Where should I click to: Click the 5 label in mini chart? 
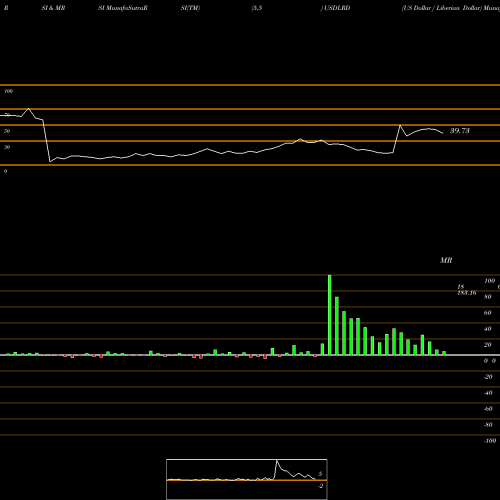point(320,474)
